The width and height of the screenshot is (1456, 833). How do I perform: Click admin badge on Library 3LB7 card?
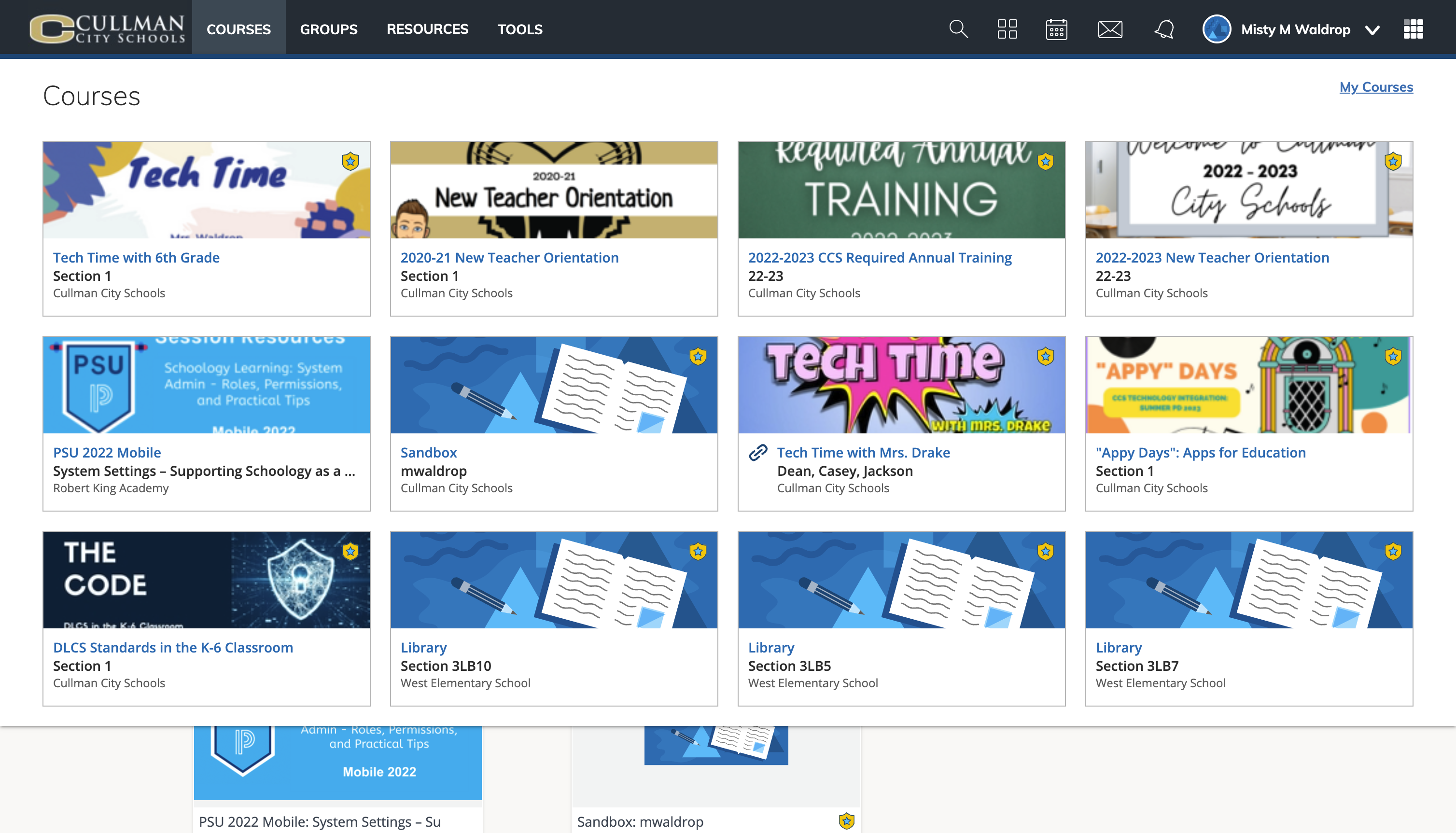[1393, 552]
